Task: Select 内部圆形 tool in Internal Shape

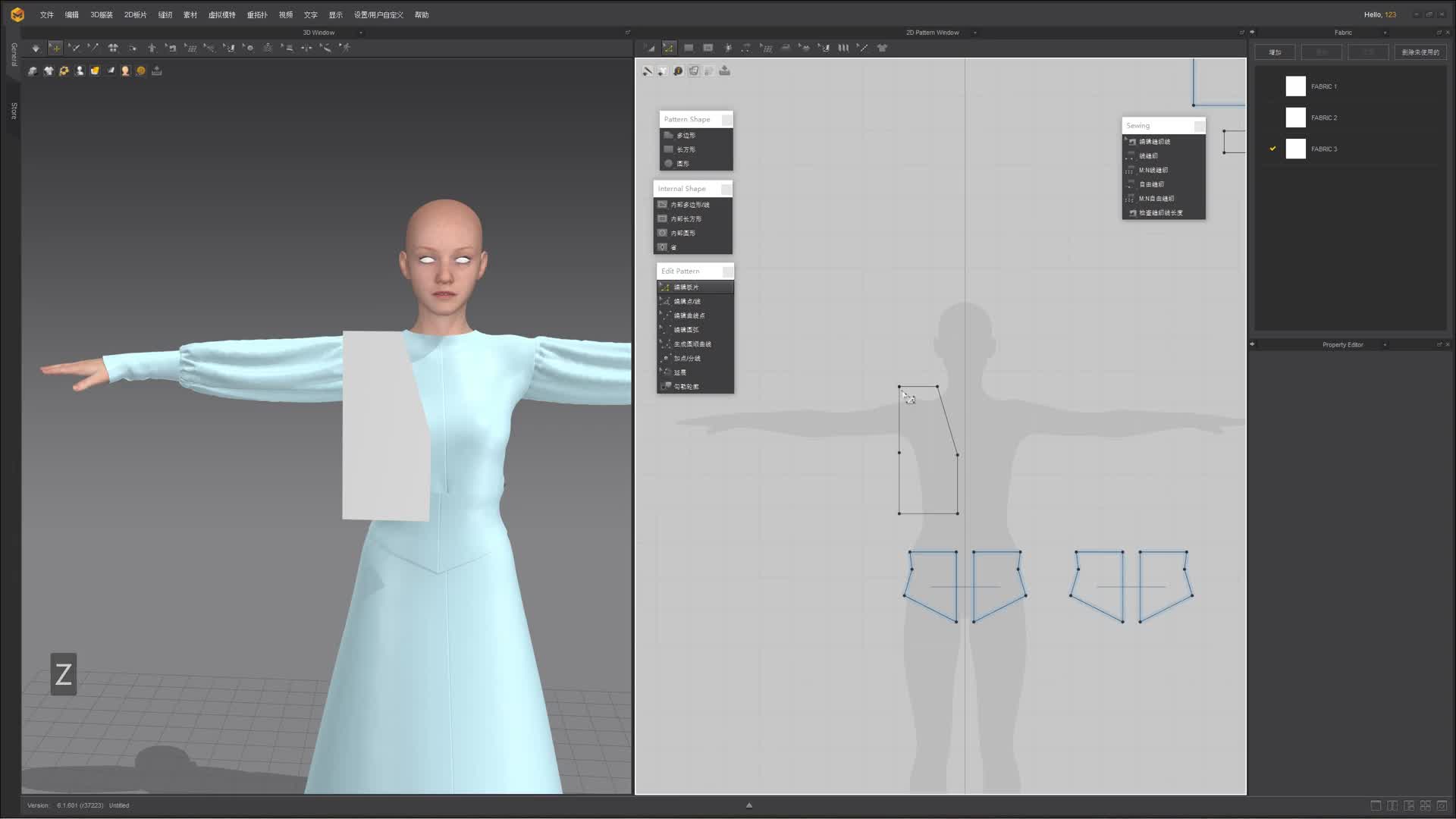Action: (682, 233)
